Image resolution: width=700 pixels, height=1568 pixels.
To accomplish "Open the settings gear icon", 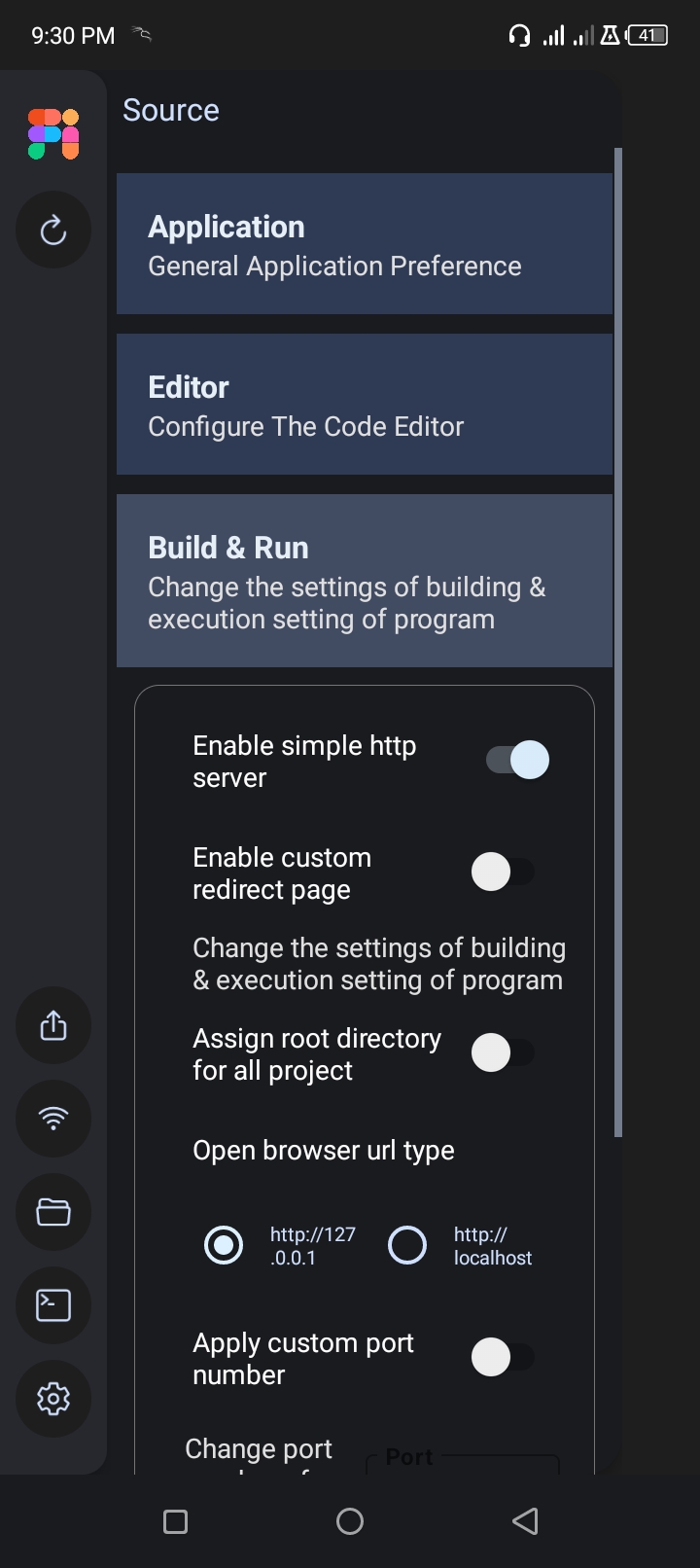I will click(53, 1399).
